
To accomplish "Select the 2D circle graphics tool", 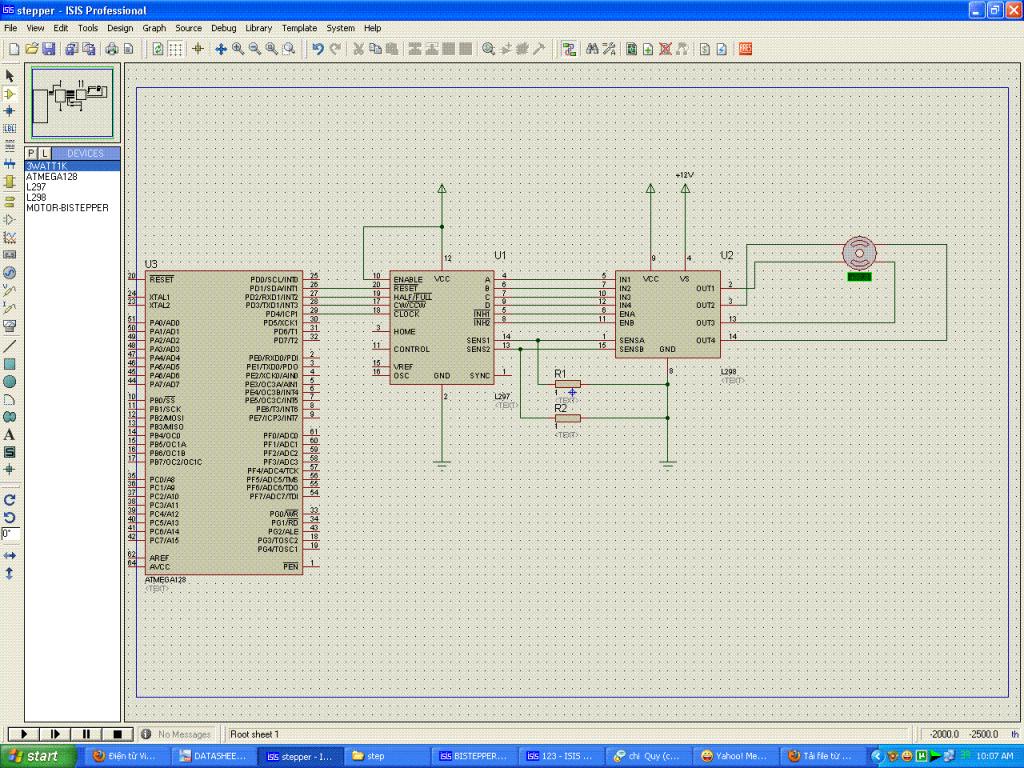I will pos(10,381).
